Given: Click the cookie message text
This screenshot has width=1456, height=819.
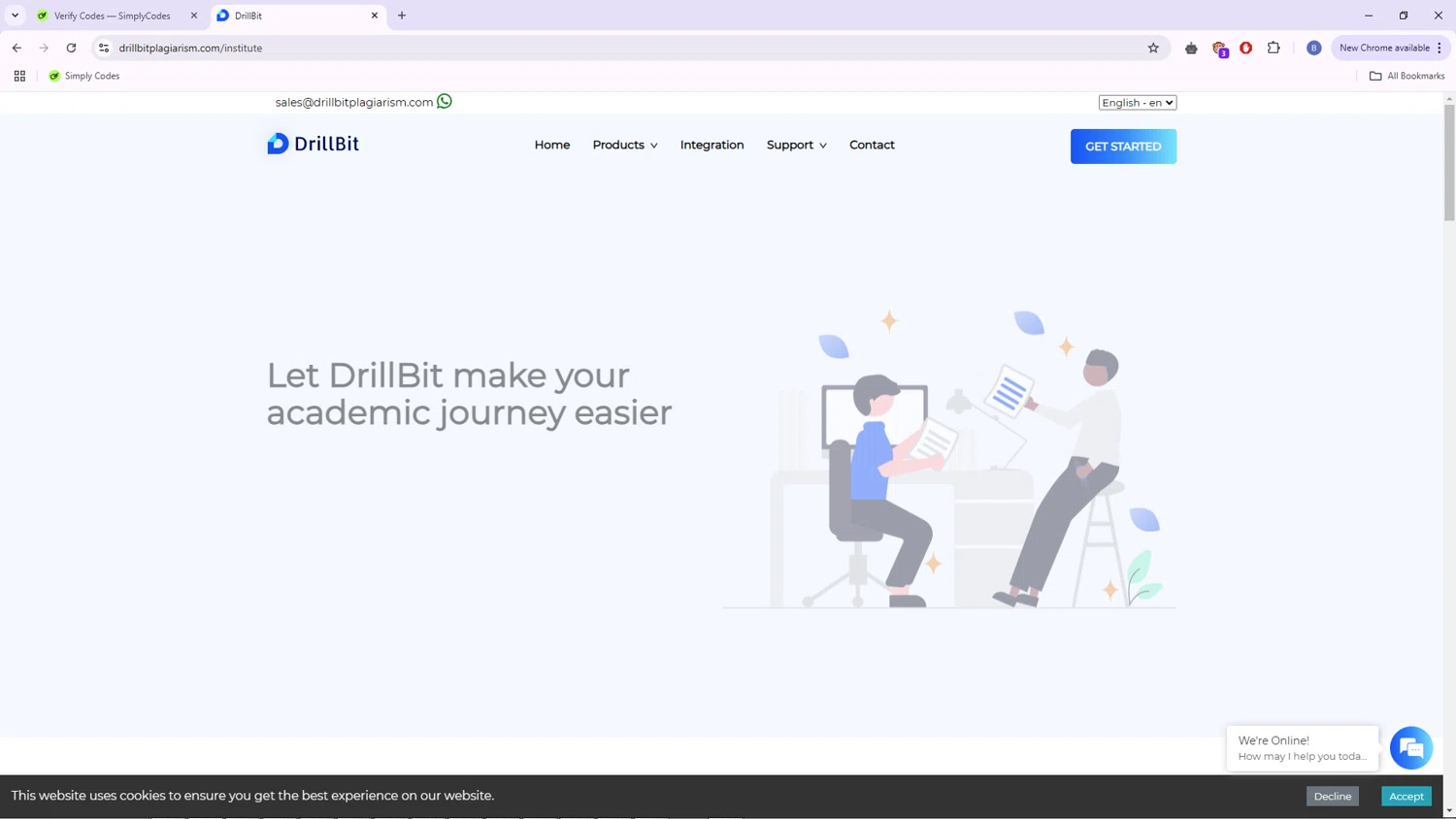Looking at the screenshot, I should click(x=252, y=795).
